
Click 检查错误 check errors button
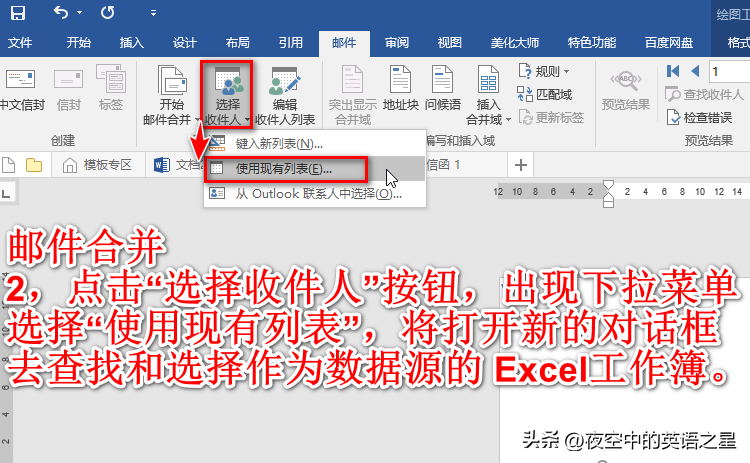point(699,117)
